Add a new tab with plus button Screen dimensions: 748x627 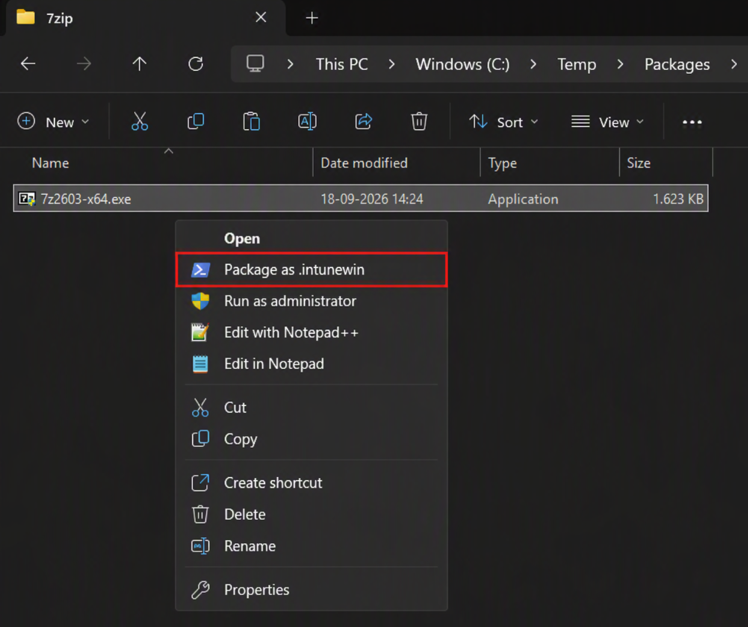[x=312, y=18]
